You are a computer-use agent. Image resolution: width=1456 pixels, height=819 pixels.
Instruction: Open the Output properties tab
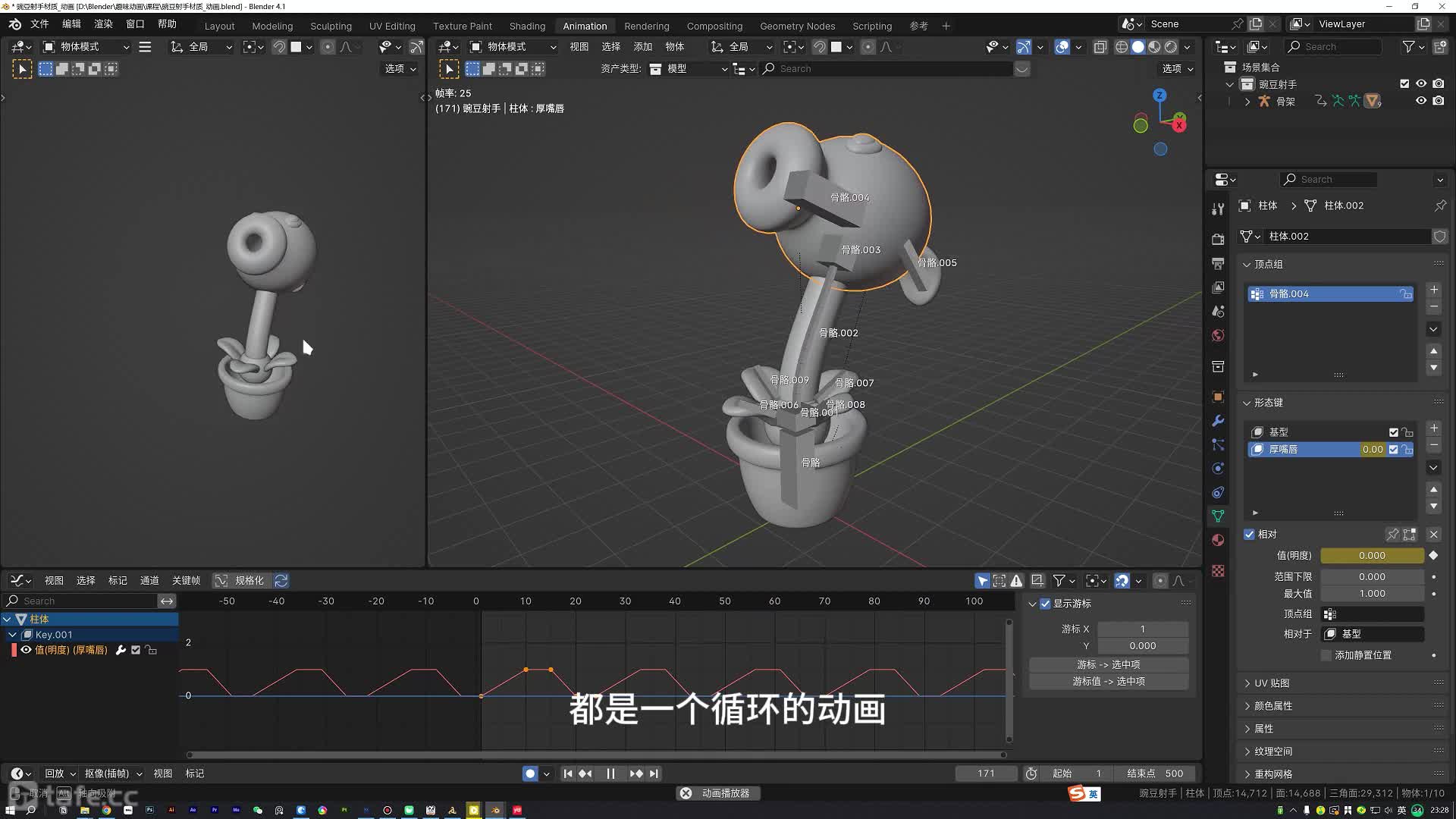click(x=1218, y=264)
